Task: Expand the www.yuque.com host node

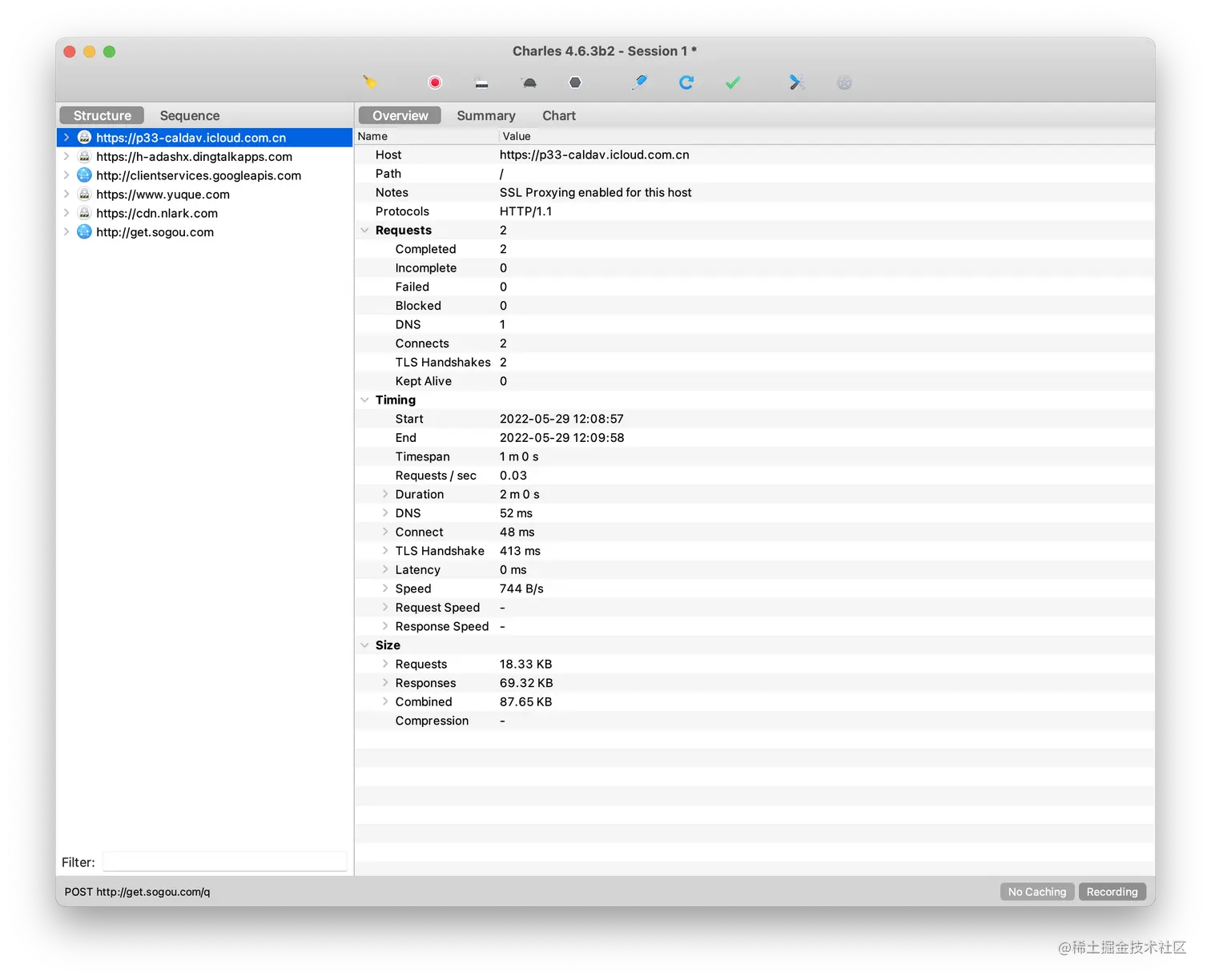Action: [66, 194]
